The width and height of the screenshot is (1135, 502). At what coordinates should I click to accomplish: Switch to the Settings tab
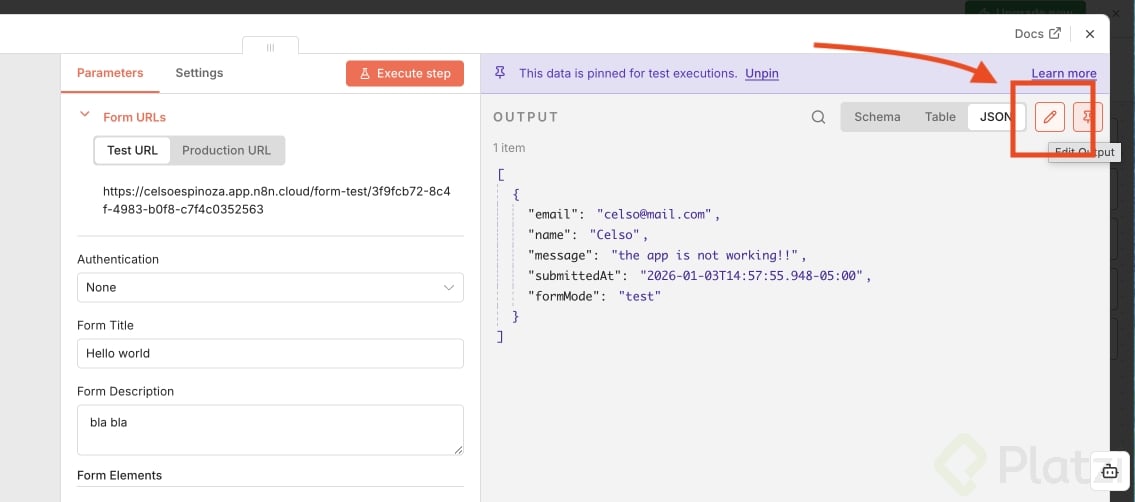click(x=199, y=73)
